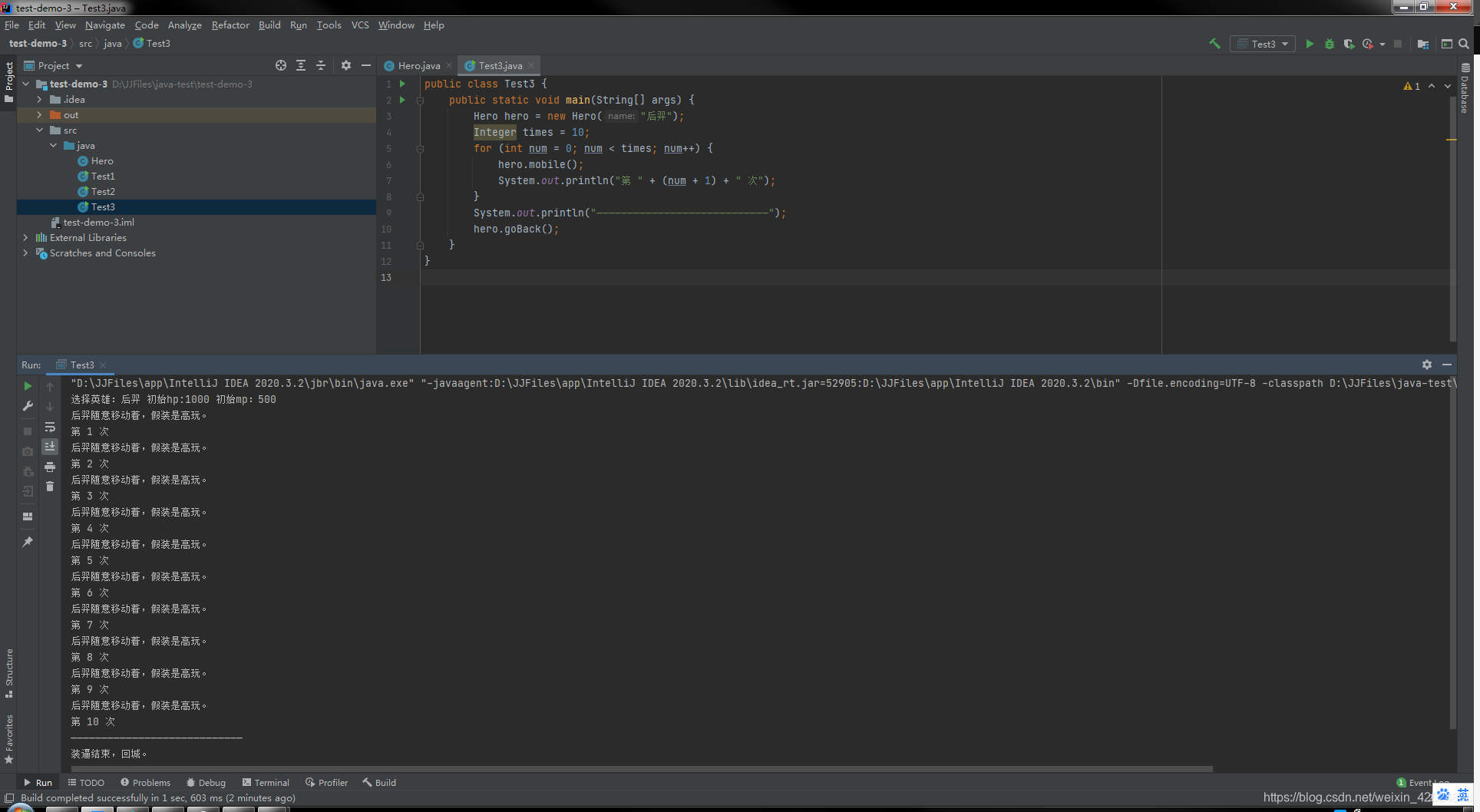This screenshot has width=1480, height=812.
Task: Open the Debug tool window
Action: point(206,783)
